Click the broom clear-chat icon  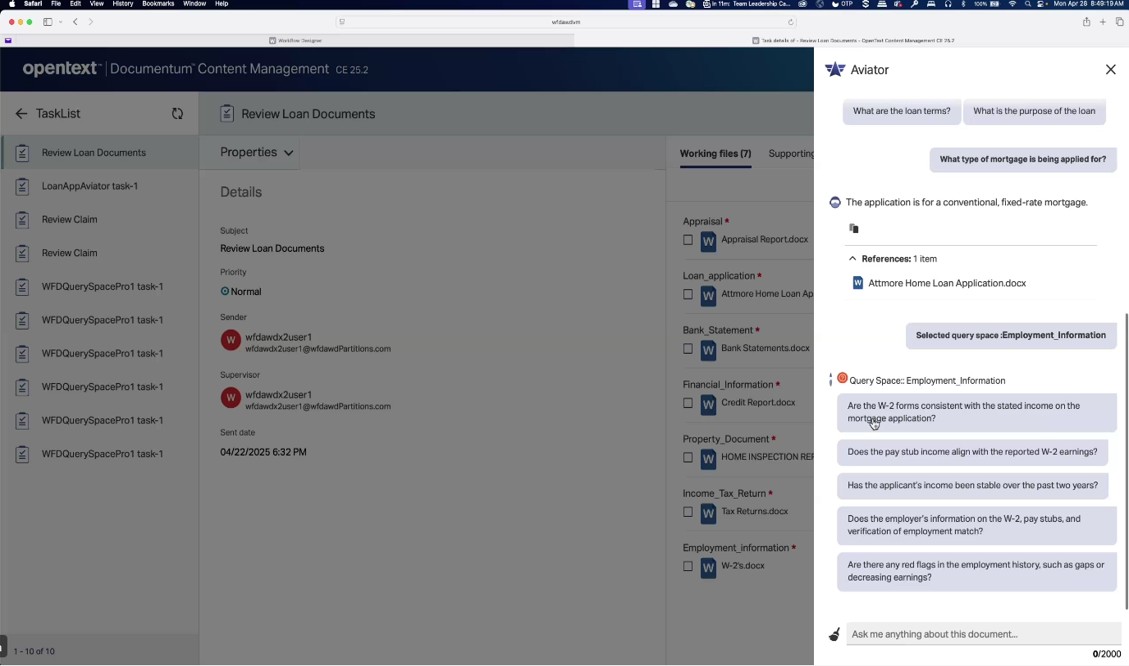click(834, 634)
